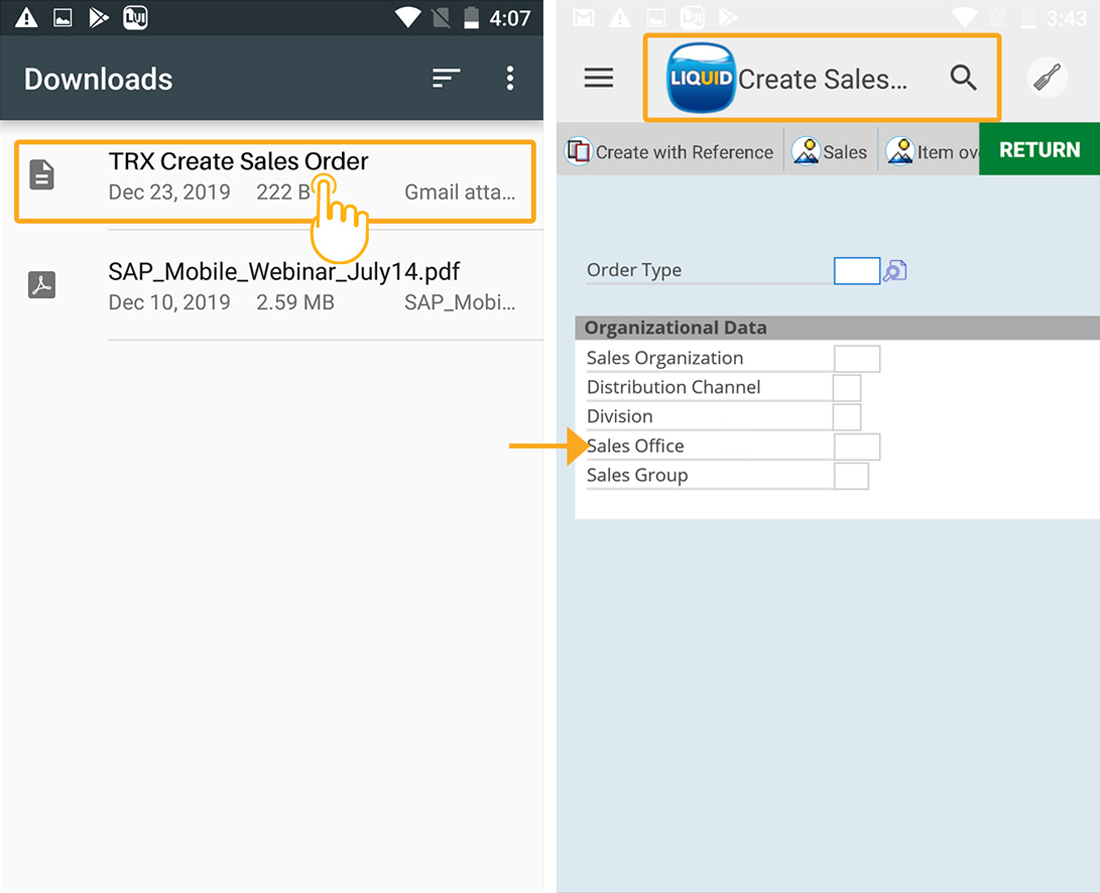Select Create with Reference toolbar item
The height and width of the screenshot is (893, 1100).
(x=670, y=152)
